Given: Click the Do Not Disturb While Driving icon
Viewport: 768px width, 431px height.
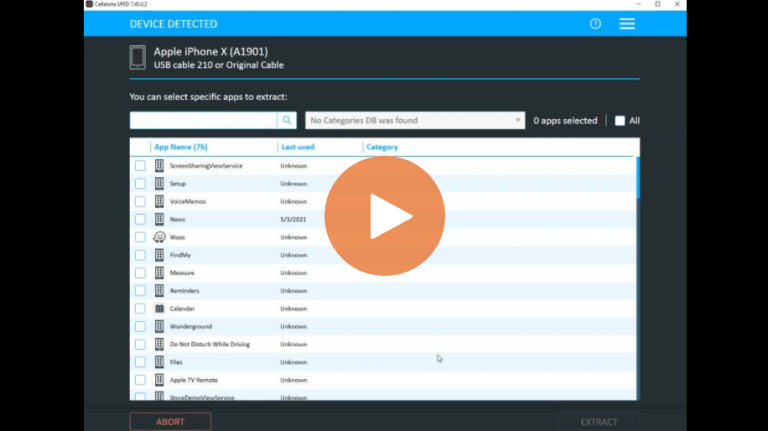Looking at the screenshot, I should (159, 344).
